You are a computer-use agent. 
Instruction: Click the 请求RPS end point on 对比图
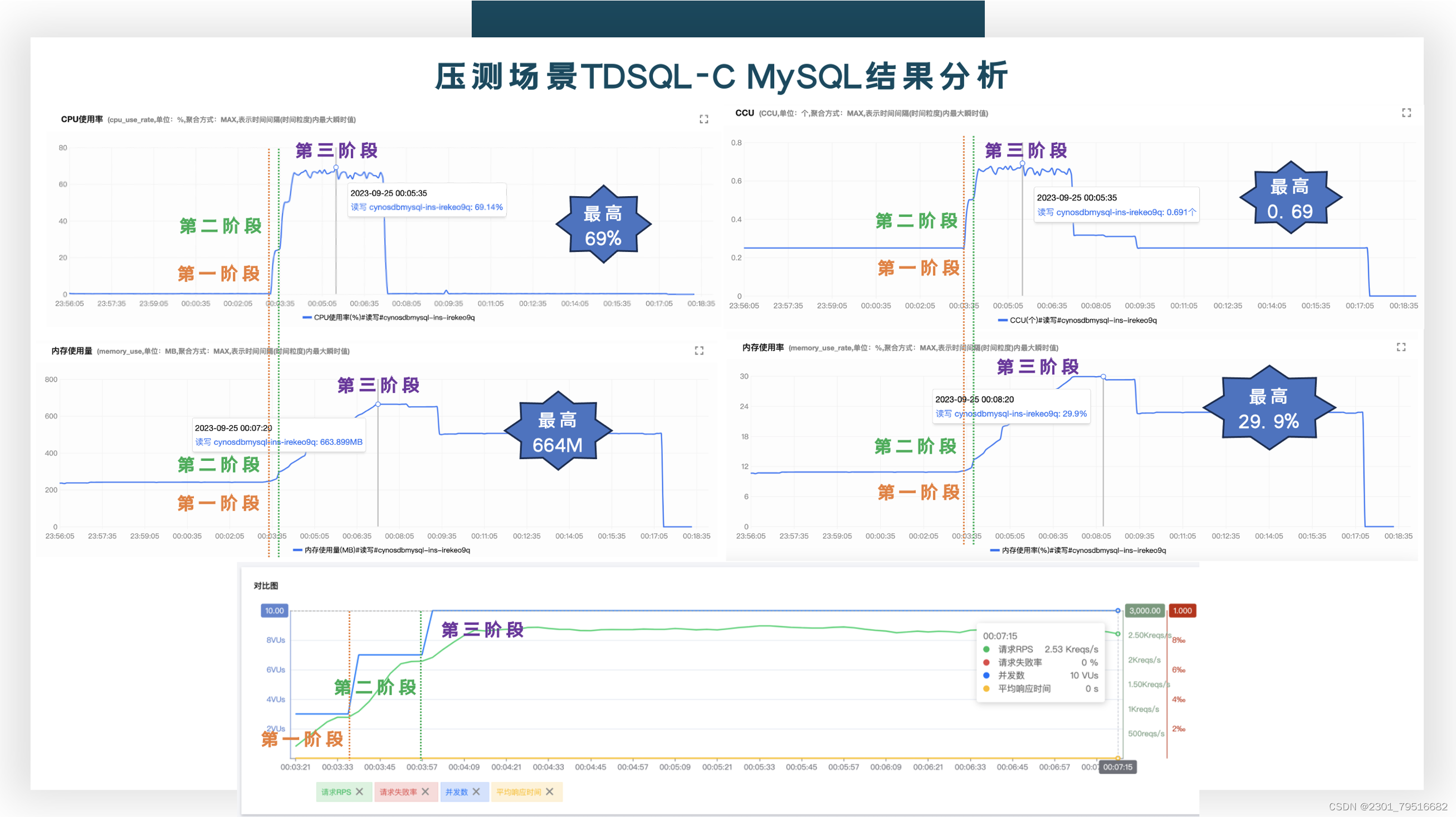coord(1117,634)
